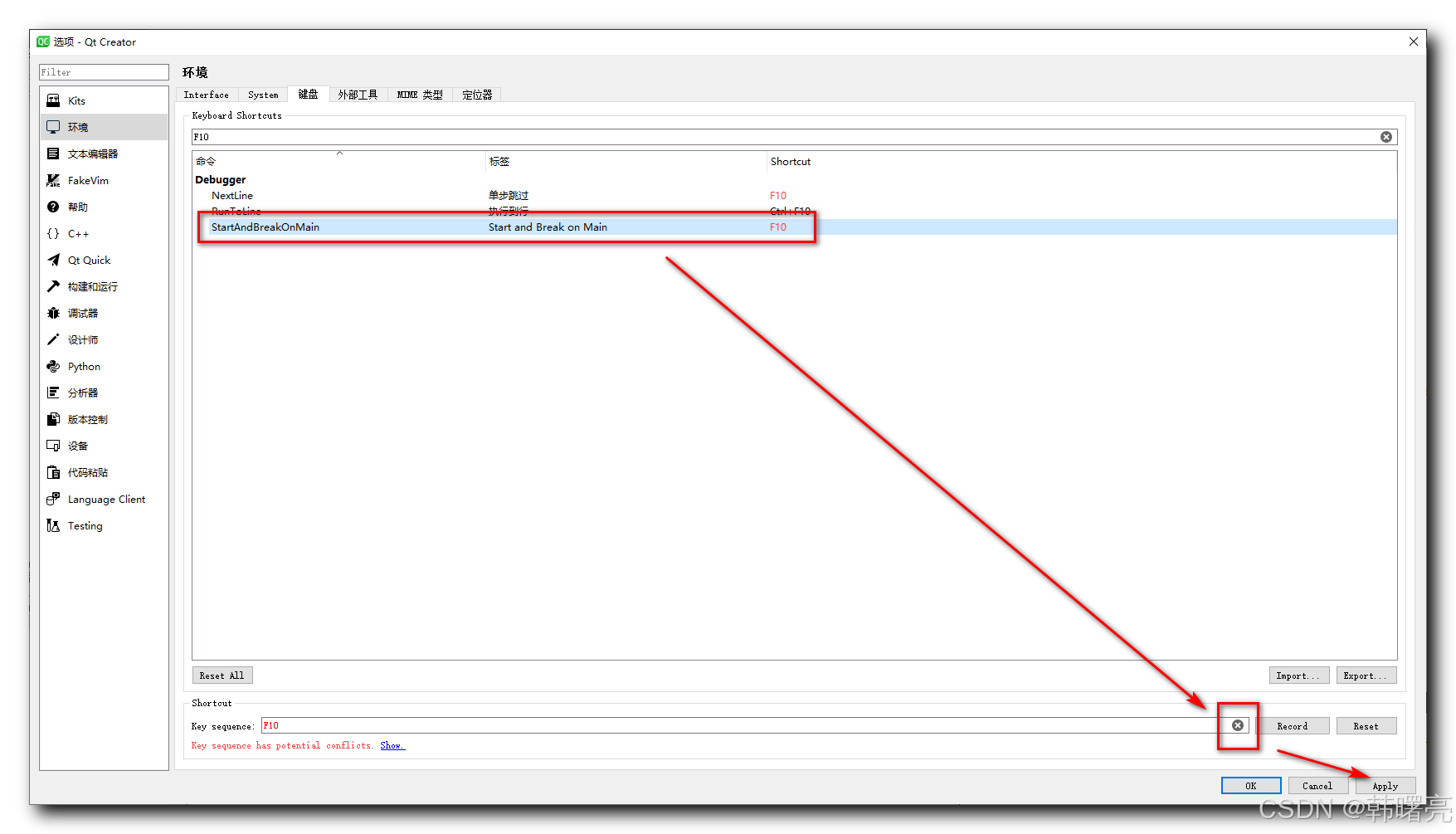Select the 键盘 tab
This screenshot has height=834, width=1456.
[x=309, y=94]
